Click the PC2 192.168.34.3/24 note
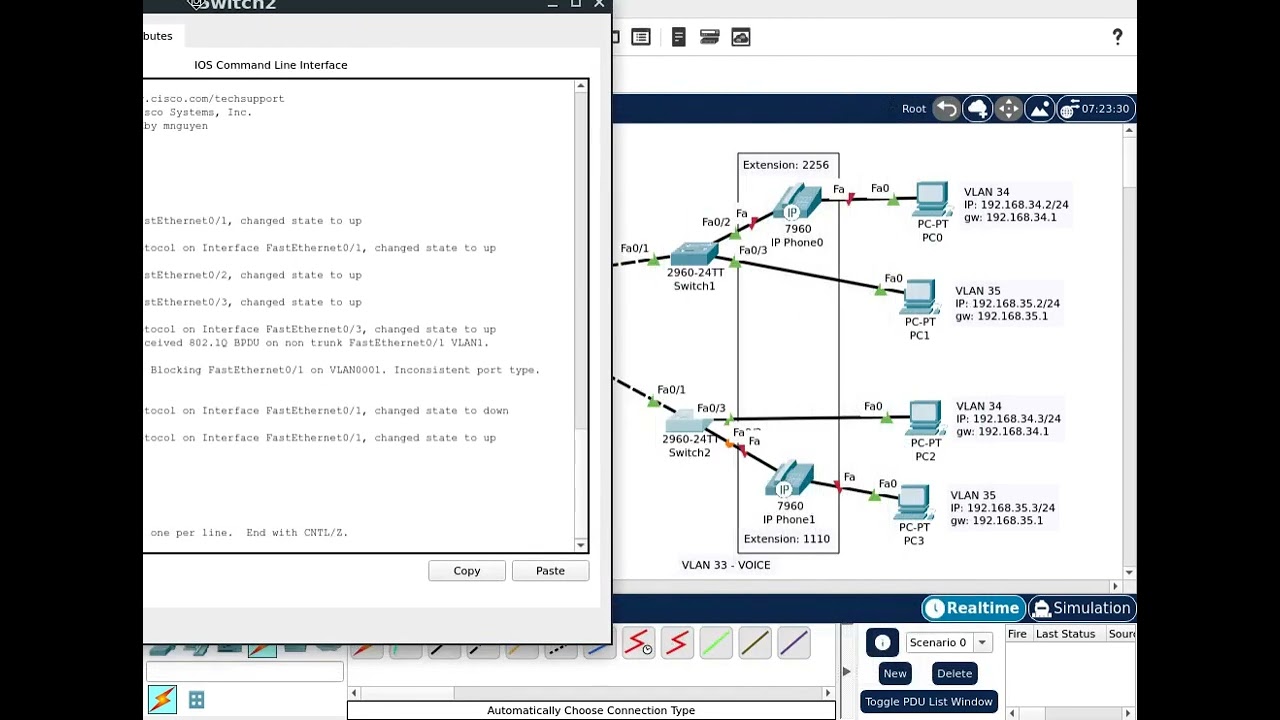This screenshot has height=720, width=1280. pyautogui.click(x=1009, y=419)
